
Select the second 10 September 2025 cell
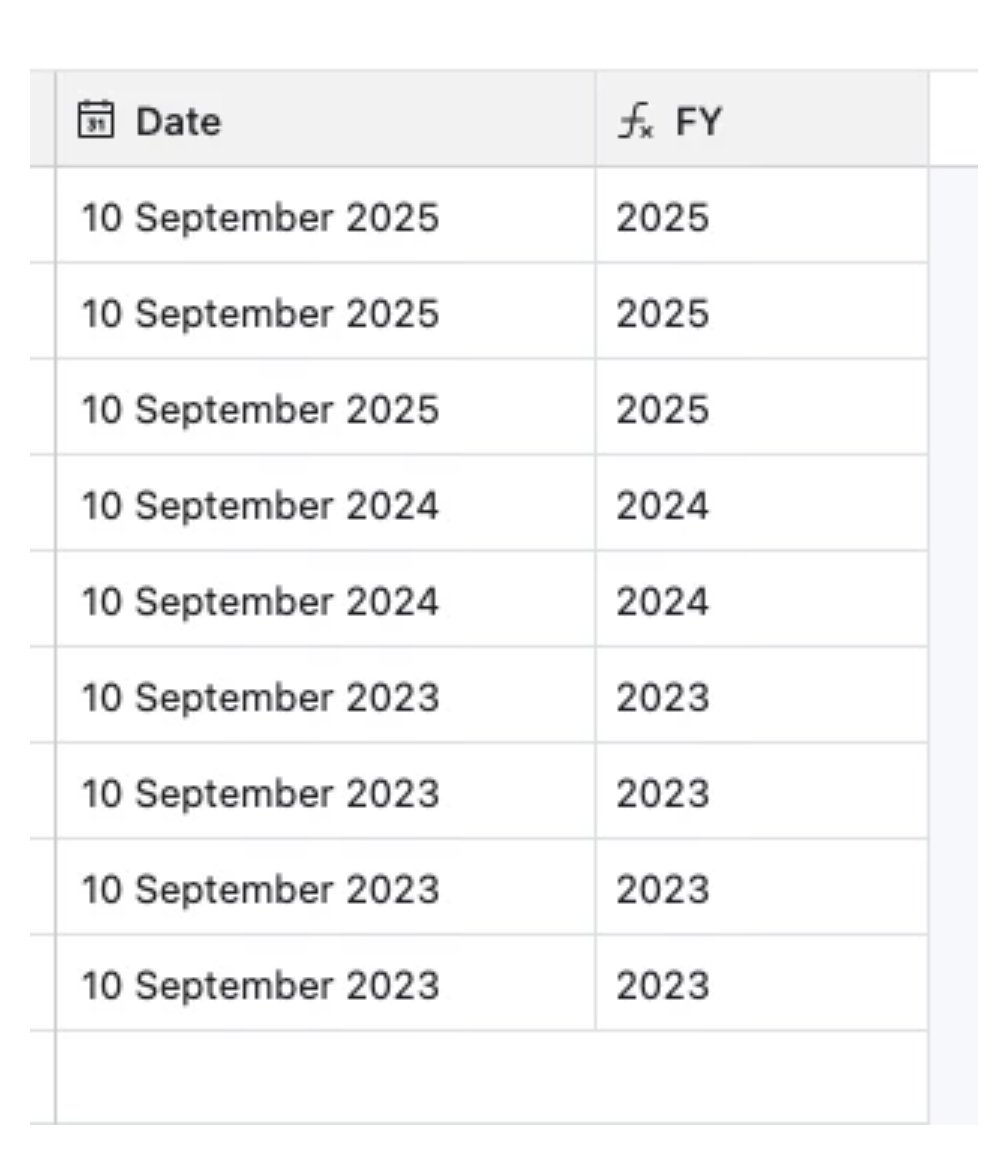260,313
